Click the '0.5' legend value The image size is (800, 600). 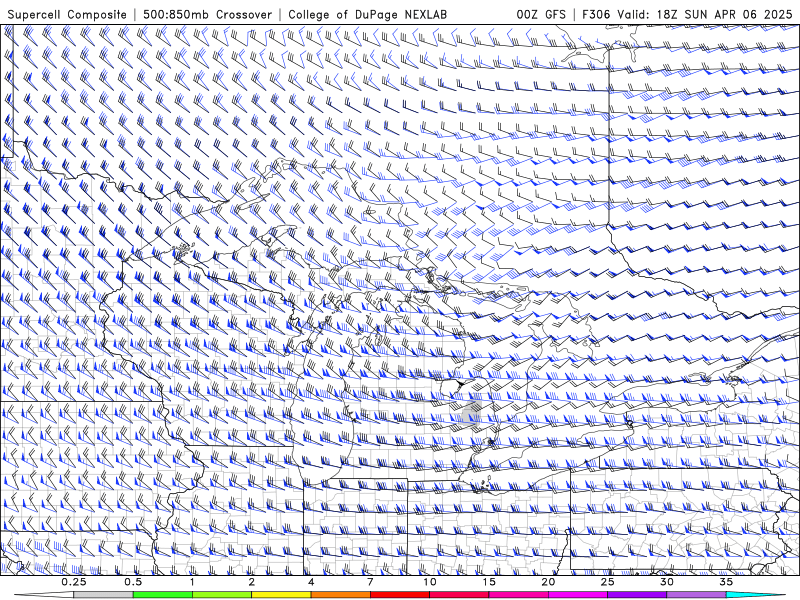(x=133, y=582)
